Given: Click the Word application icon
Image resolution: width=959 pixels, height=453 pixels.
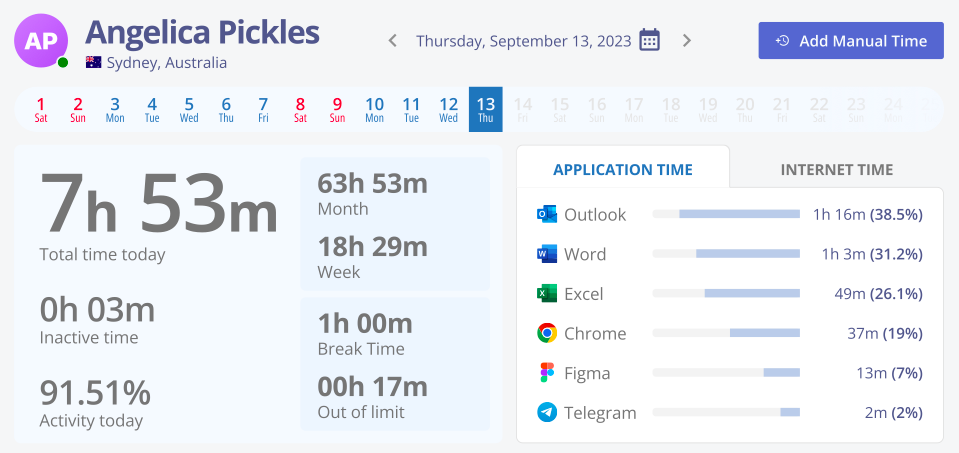Looking at the screenshot, I should pos(547,254).
